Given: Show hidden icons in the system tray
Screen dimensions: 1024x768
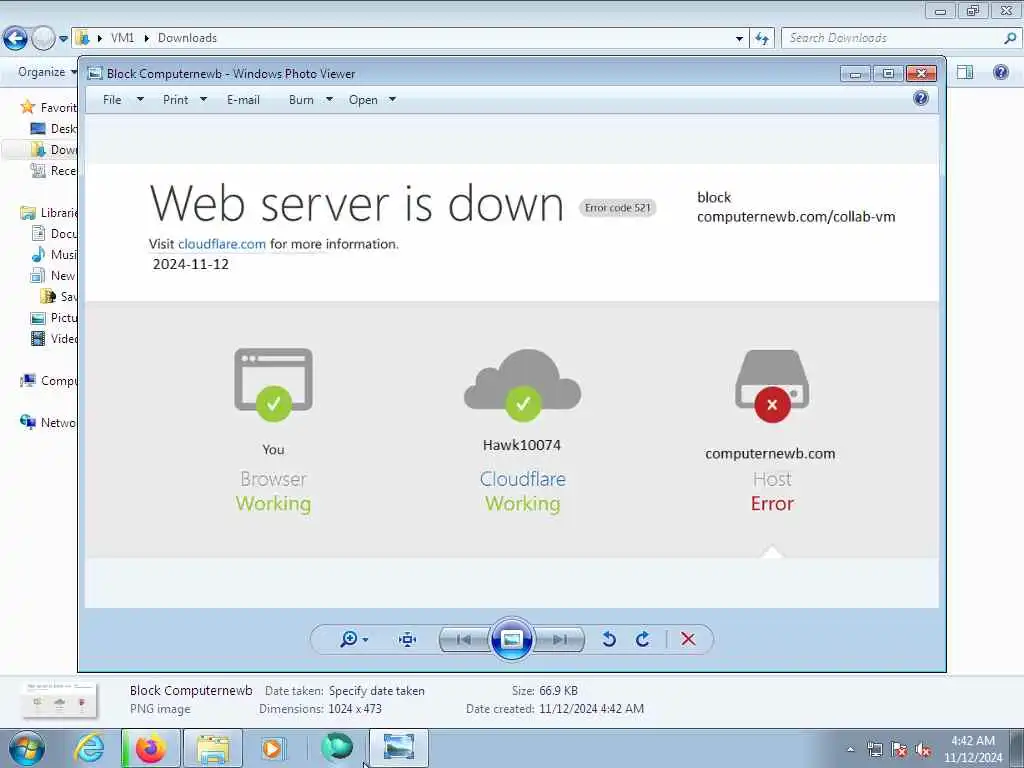Looking at the screenshot, I should click(850, 750).
